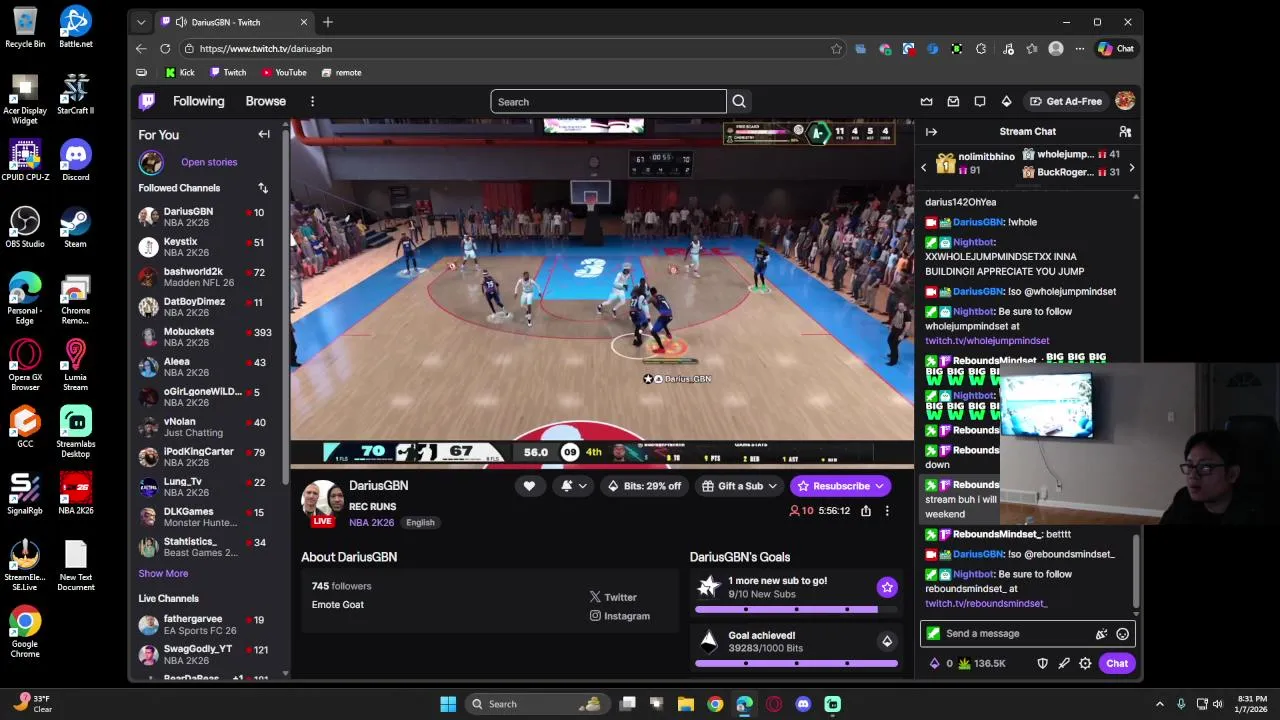Open the Prime loot crown icon
Screen dimensions: 1280x720
(926, 101)
